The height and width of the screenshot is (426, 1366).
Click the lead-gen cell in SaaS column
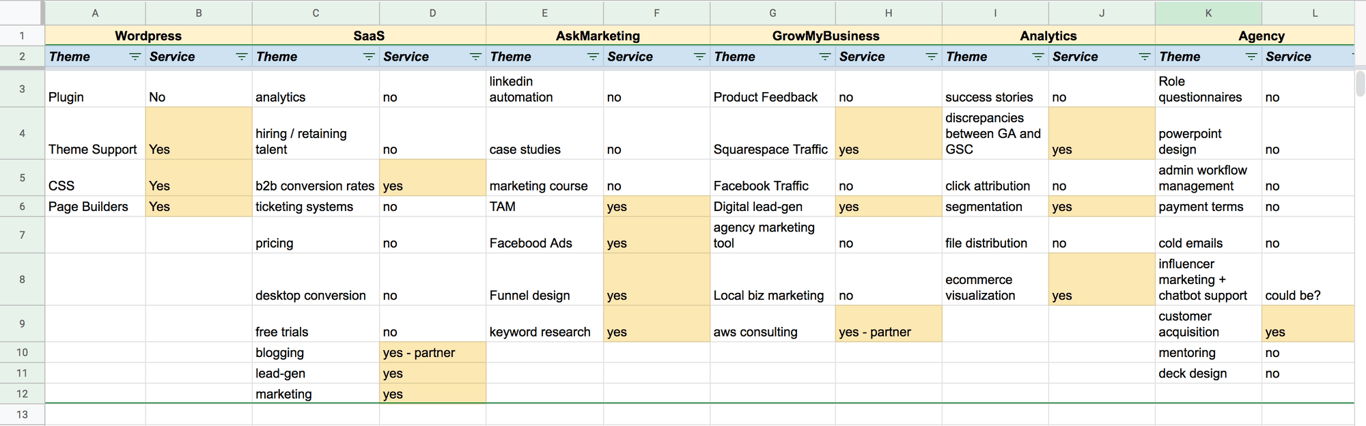coord(316,373)
